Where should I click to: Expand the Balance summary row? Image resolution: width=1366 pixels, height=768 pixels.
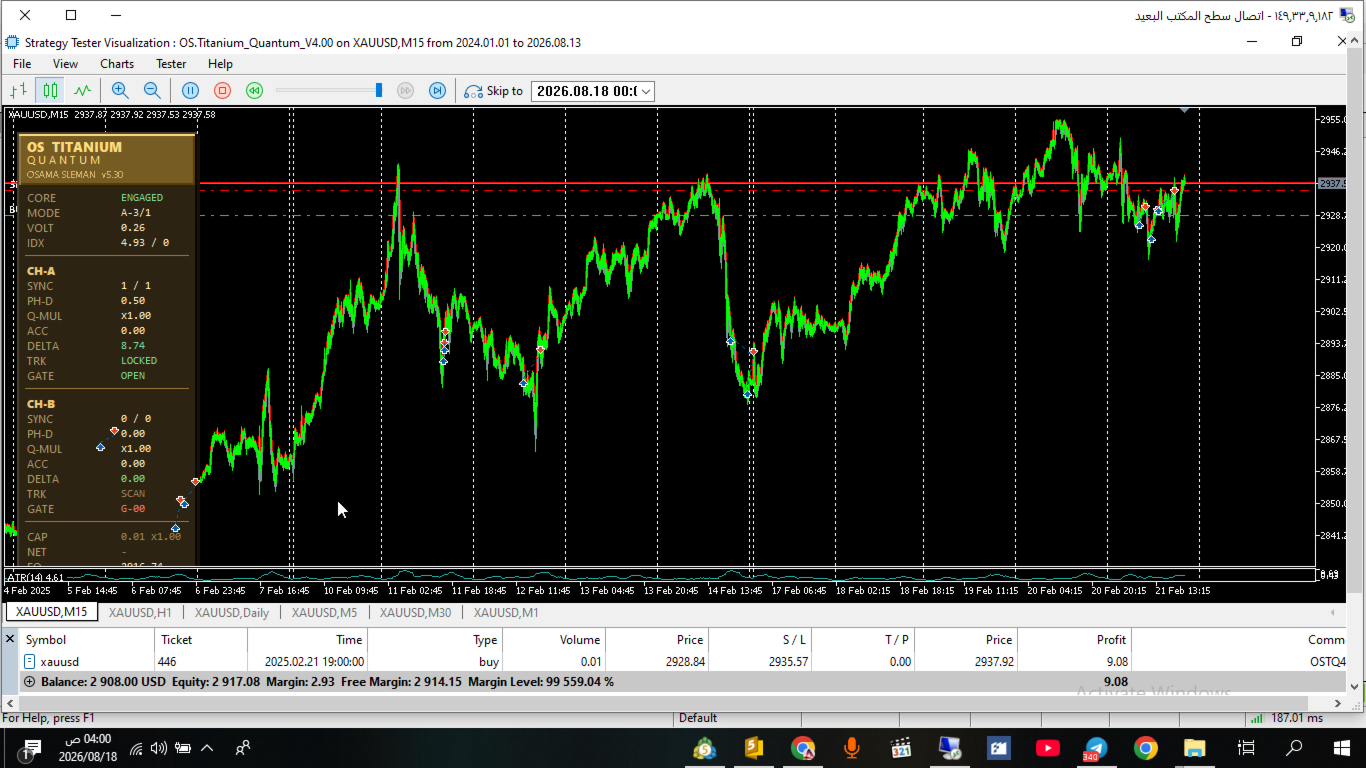click(x=29, y=682)
